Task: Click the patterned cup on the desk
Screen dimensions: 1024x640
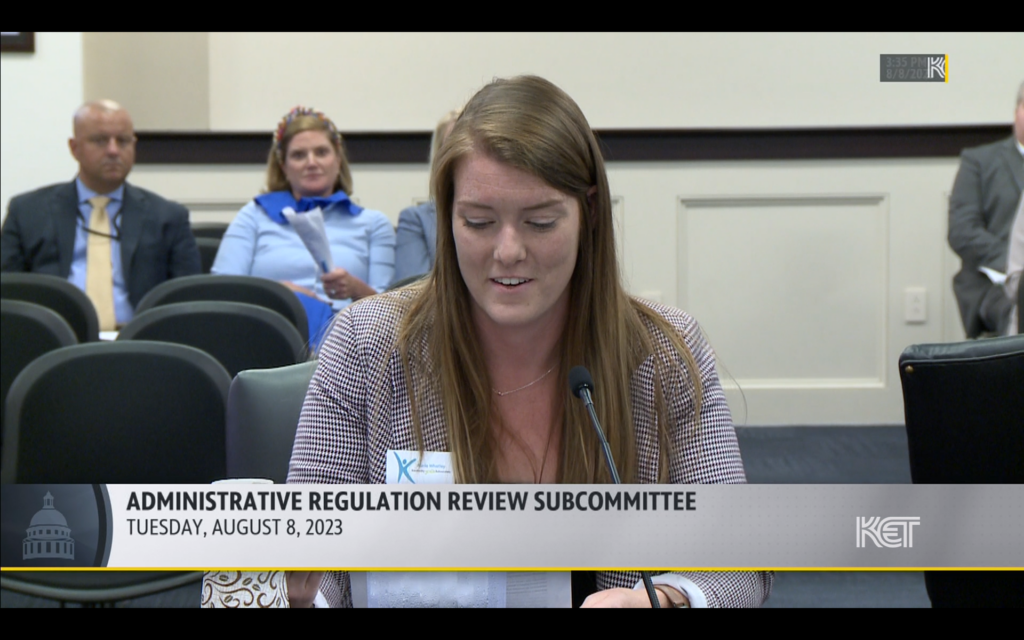Action: [244, 589]
